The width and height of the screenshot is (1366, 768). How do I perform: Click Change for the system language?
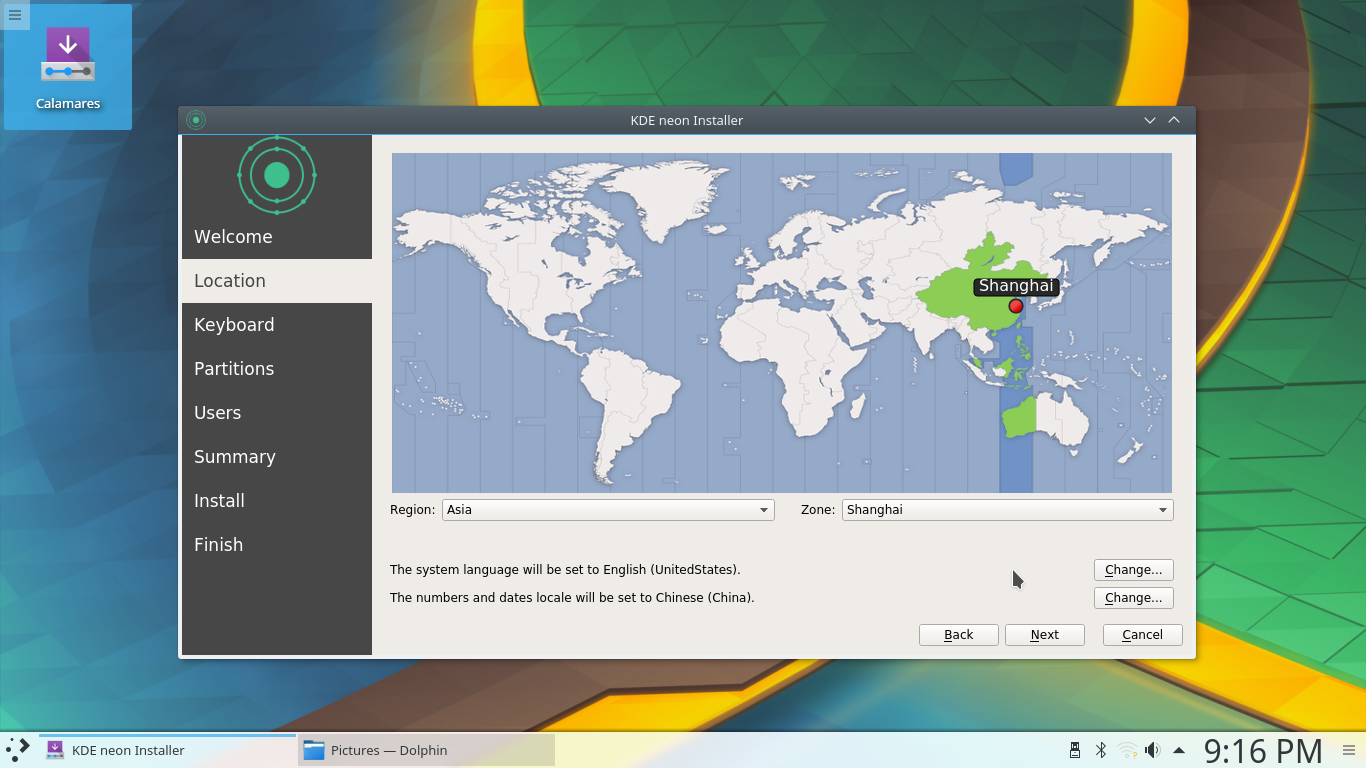pos(1133,570)
